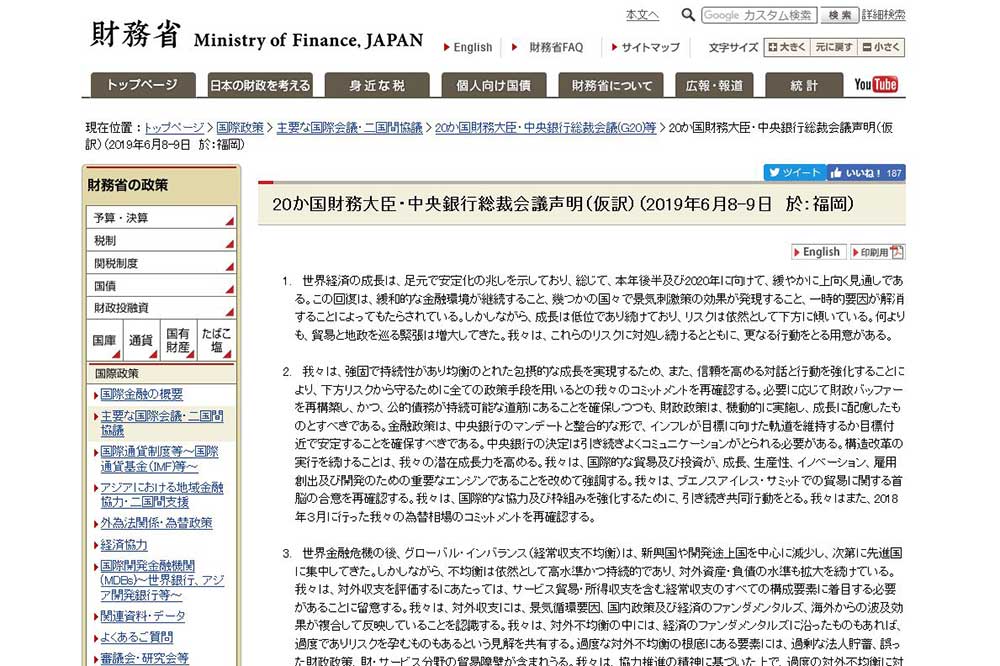Open the YouTube channel logo
This screenshot has width=1000, height=666.
tap(876, 84)
